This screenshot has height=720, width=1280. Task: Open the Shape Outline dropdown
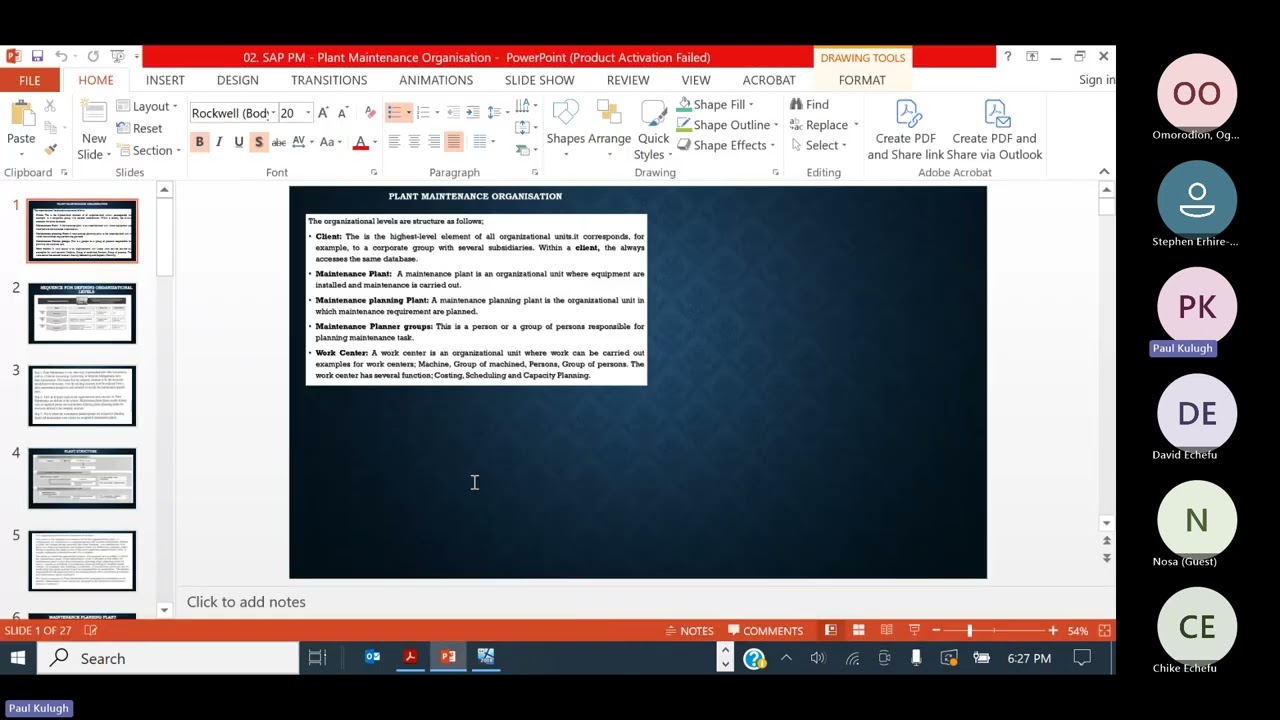tap(727, 125)
